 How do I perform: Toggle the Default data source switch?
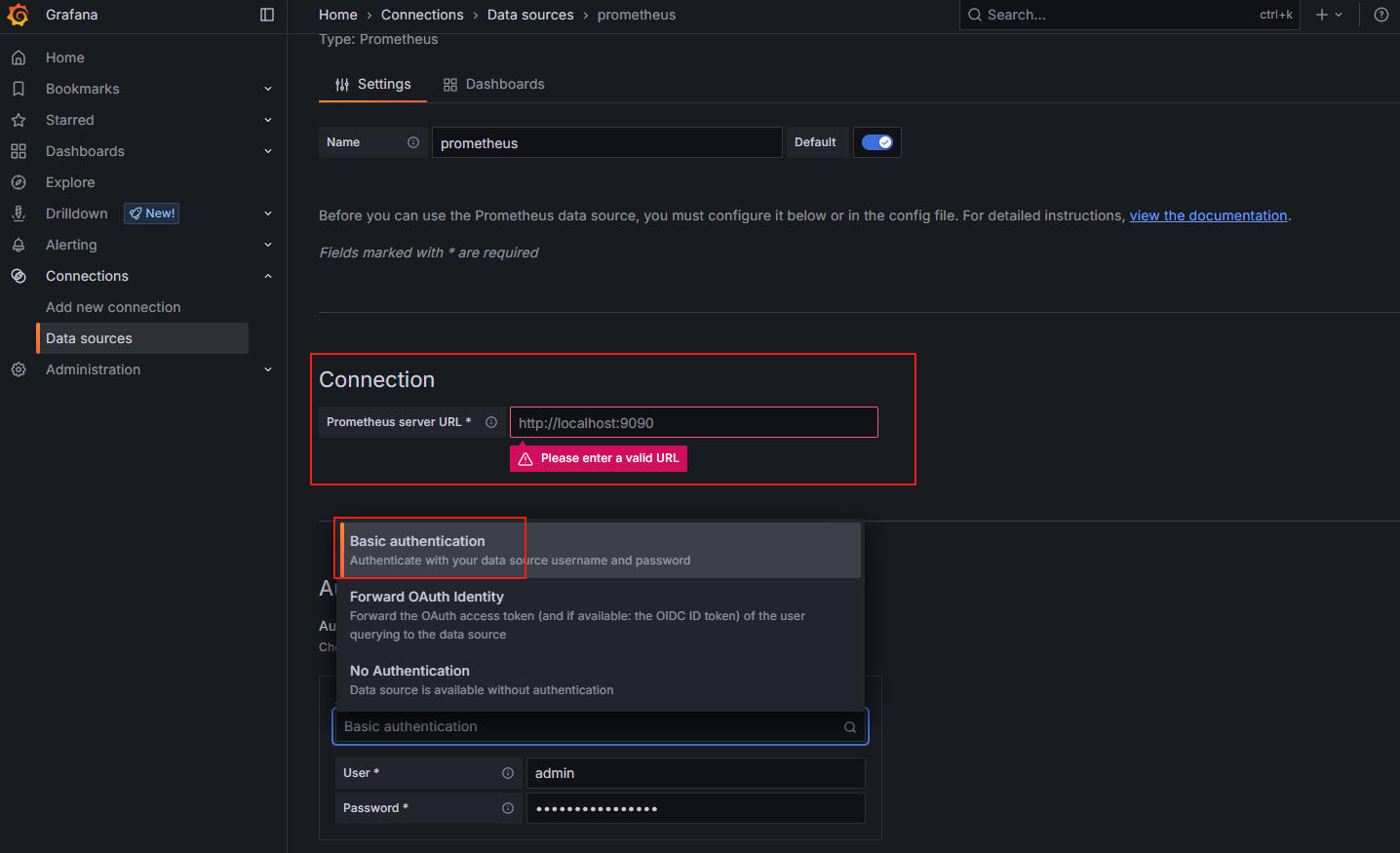[877, 142]
